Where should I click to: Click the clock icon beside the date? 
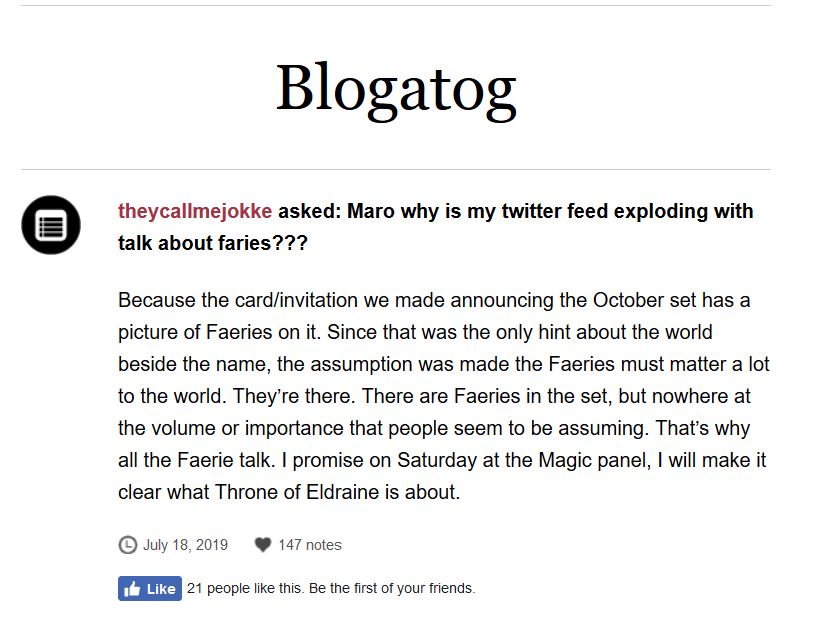(x=127, y=545)
